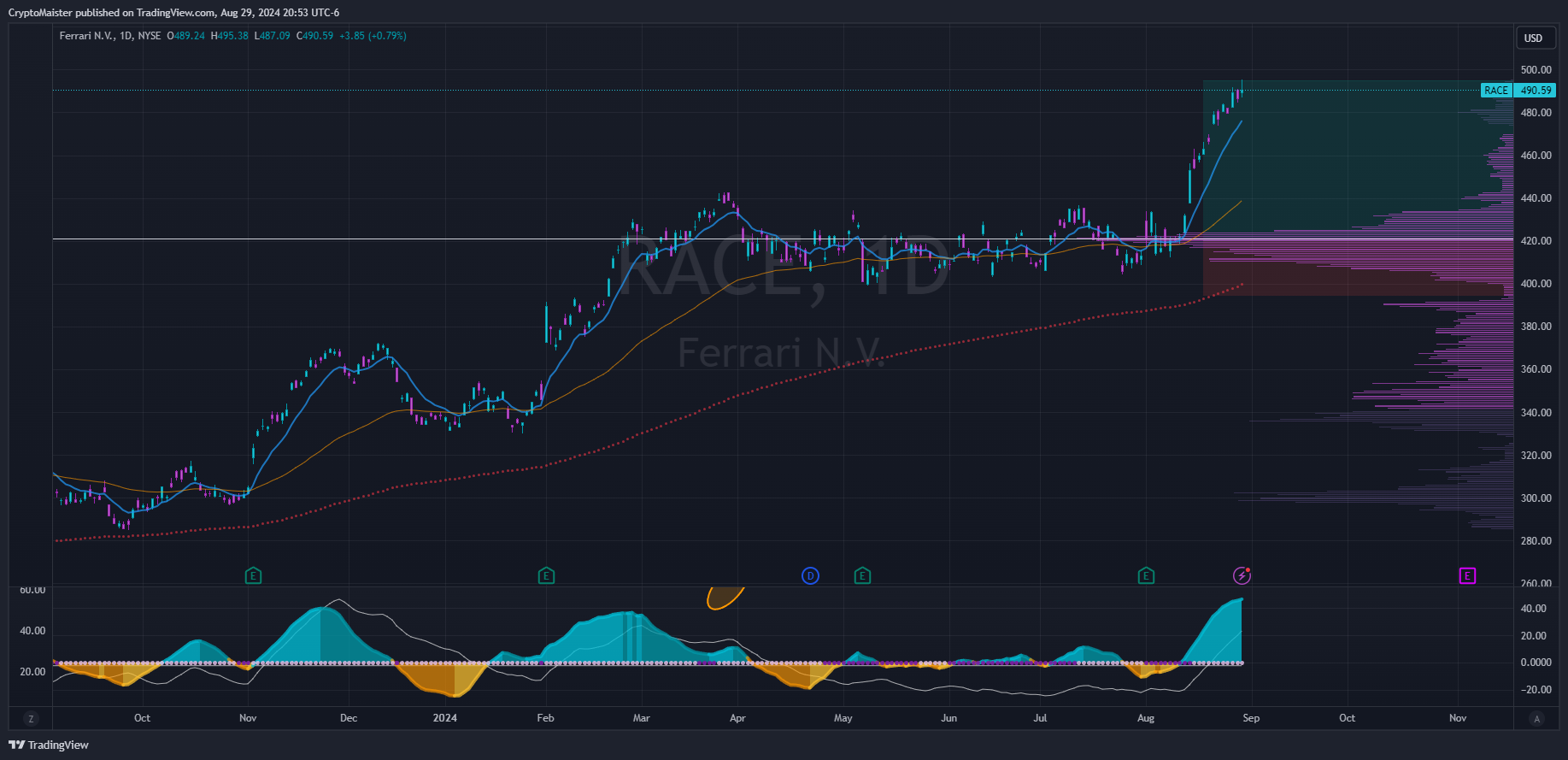Click the 60.00 label on left indicator scale
Screen dimensions: 1568x760
(x=32, y=590)
